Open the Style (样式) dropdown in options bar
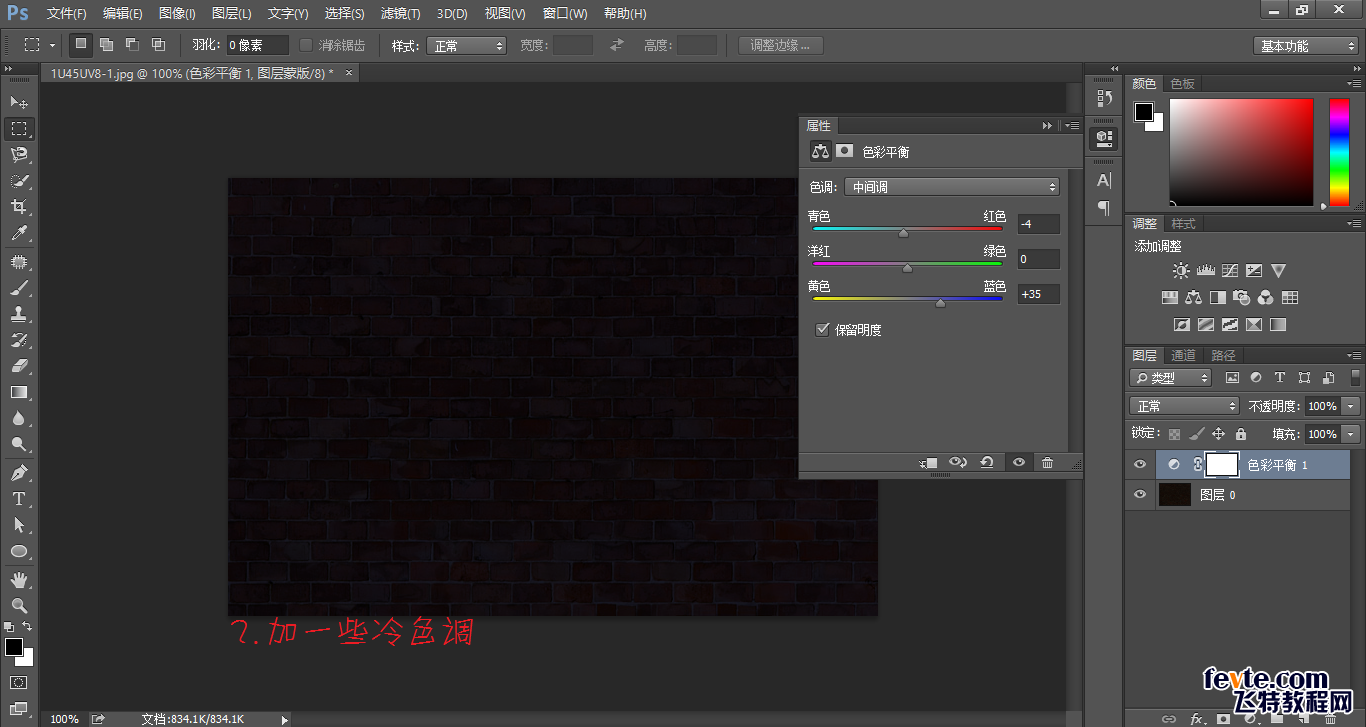The height and width of the screenshot is (727, 1366). [466, 46]
